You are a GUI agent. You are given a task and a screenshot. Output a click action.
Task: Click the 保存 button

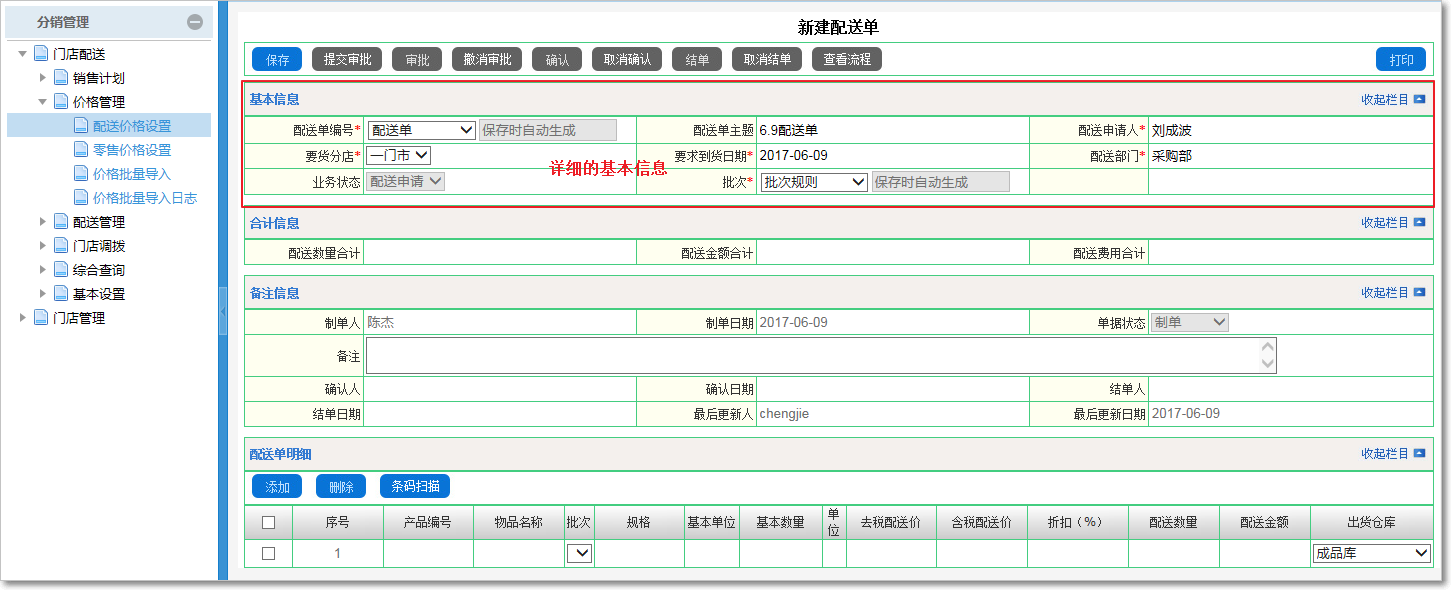277,60
